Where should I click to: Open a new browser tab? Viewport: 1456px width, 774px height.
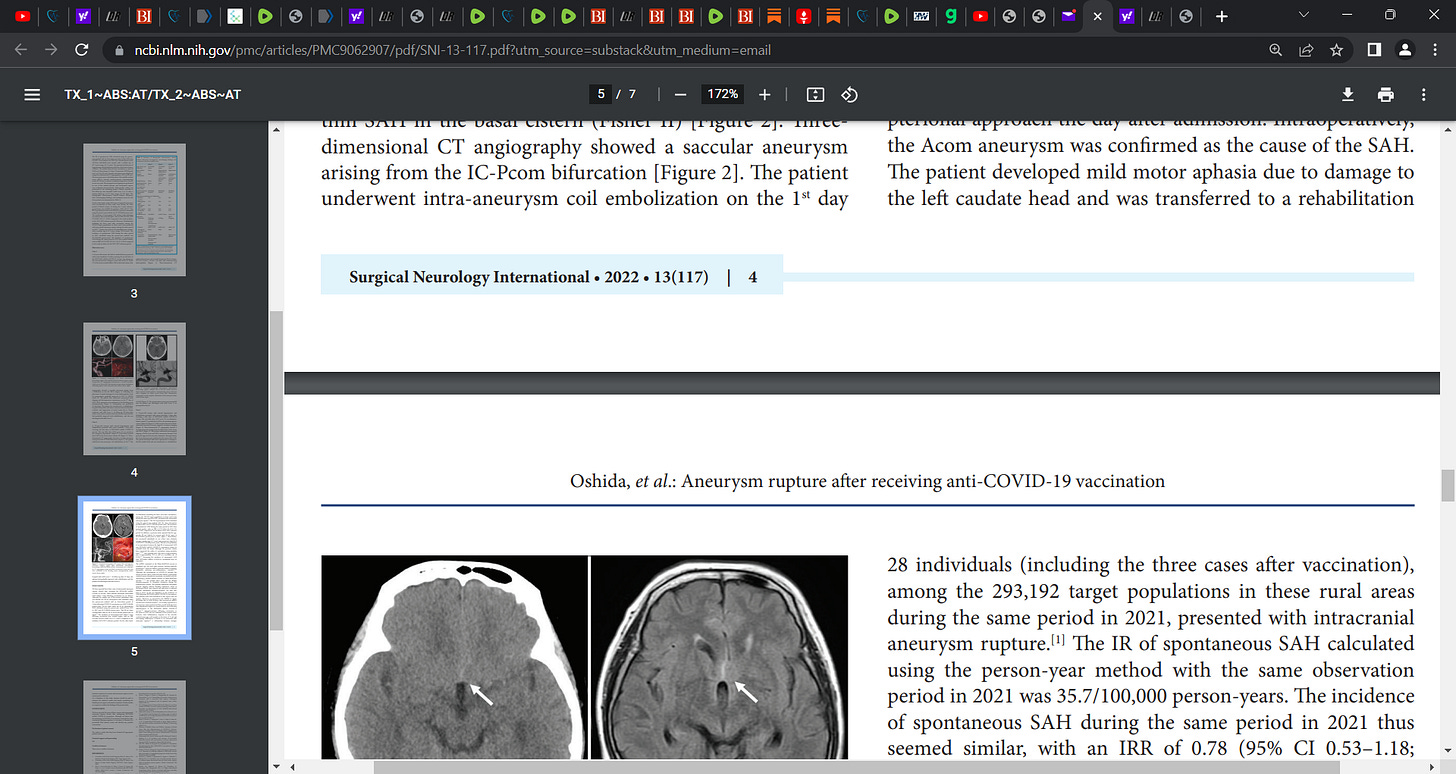1220,16
